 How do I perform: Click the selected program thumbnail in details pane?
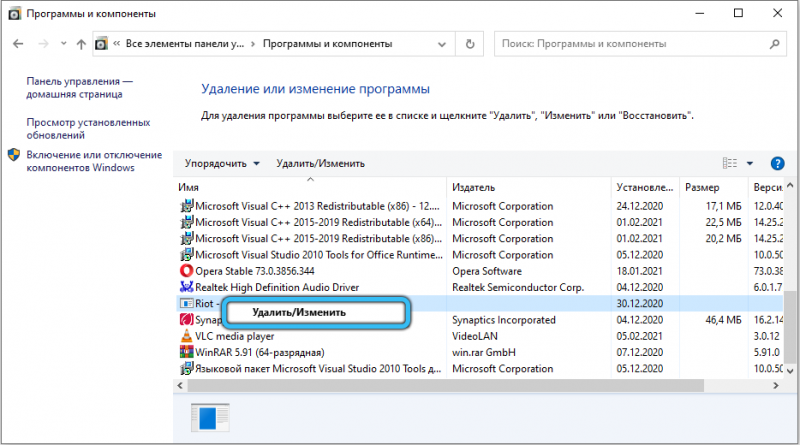point(210,417)
